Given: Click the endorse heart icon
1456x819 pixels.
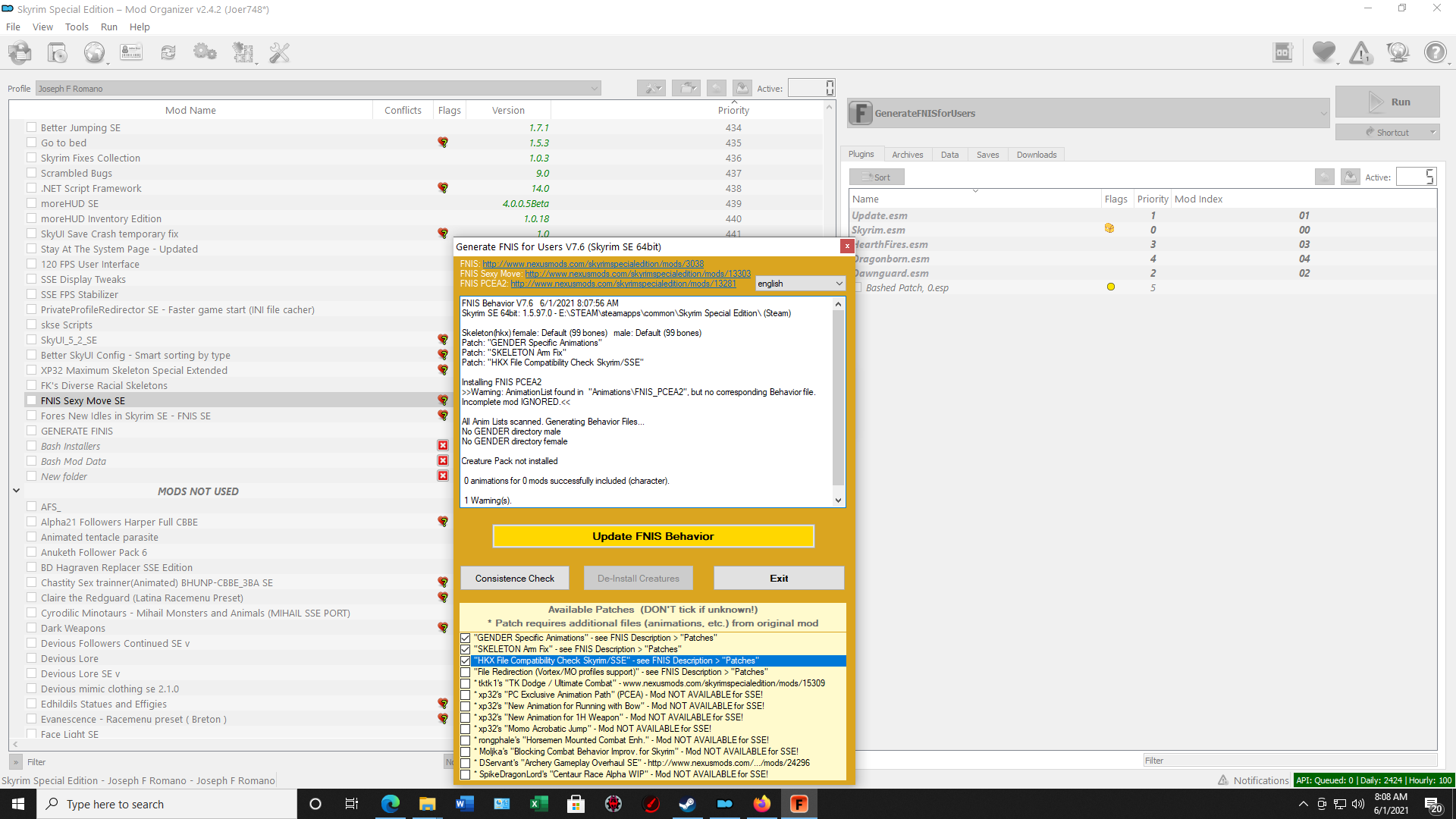Looking at the screenshot, I should 1324,52.
